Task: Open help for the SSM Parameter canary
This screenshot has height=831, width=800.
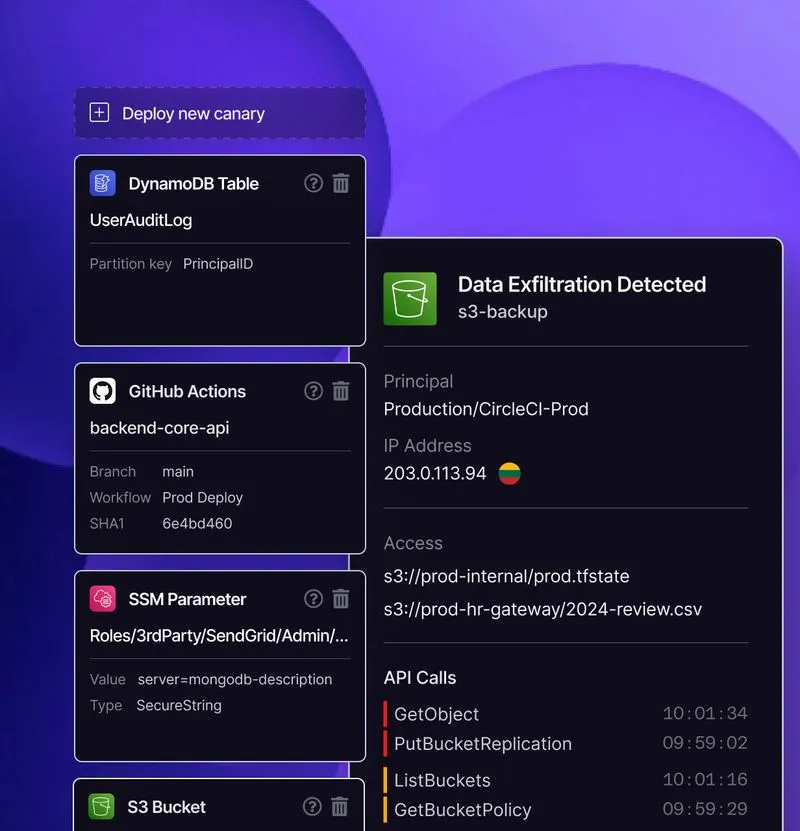Action: coord(314,599)
